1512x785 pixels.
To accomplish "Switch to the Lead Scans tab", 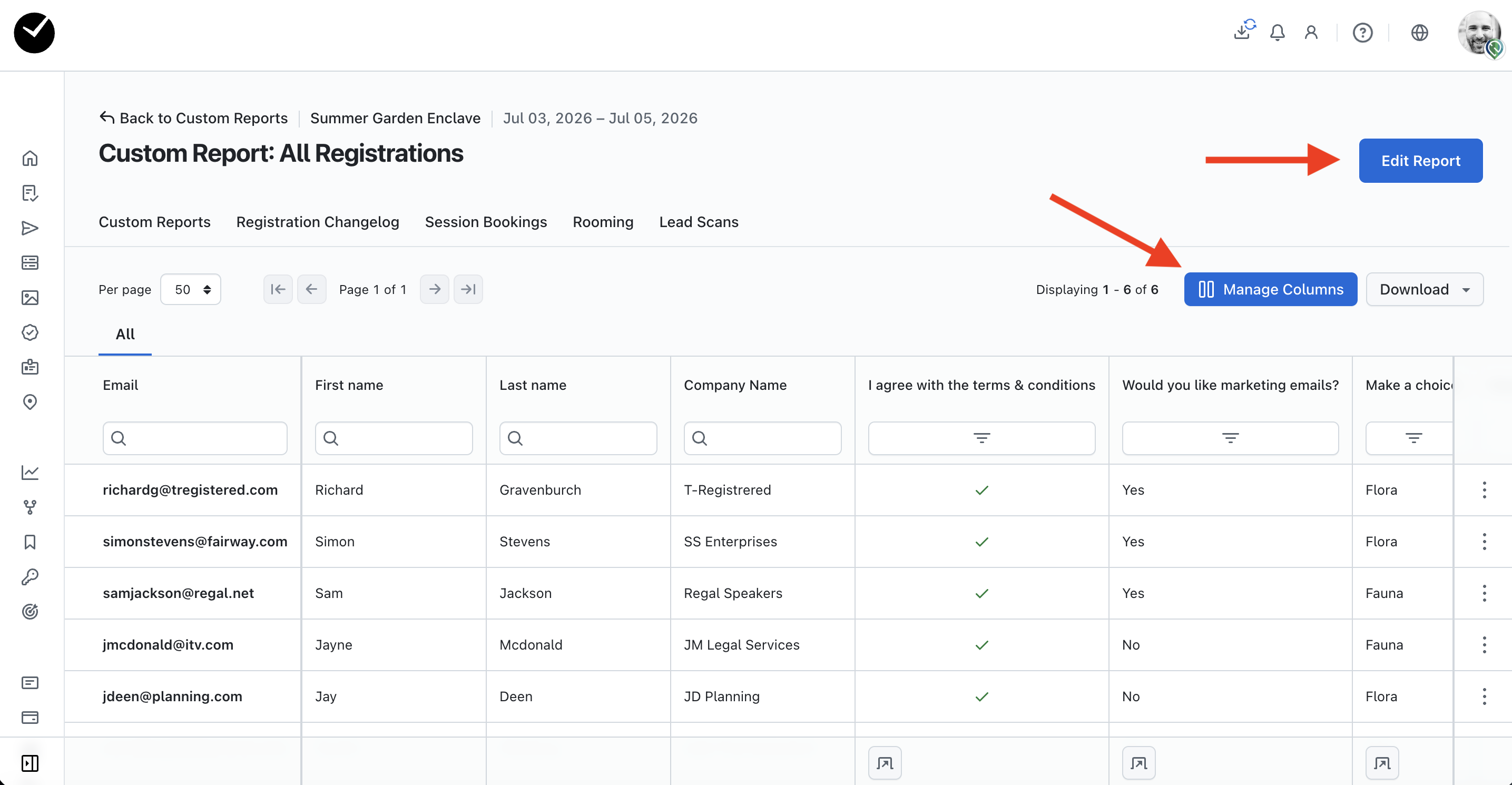I will coord(699,222).
